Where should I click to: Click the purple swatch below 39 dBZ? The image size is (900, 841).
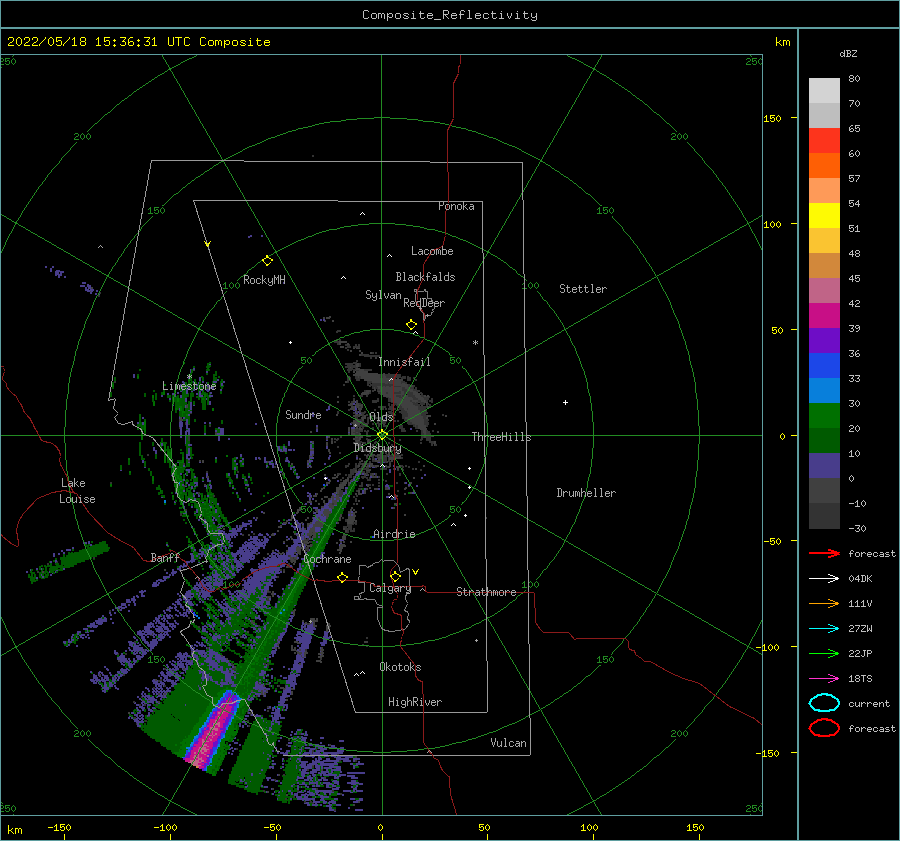pos(824,340)
